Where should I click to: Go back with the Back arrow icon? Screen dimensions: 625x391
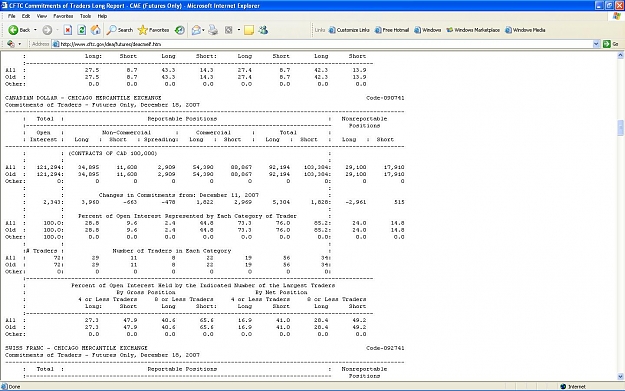click(13, 30)
